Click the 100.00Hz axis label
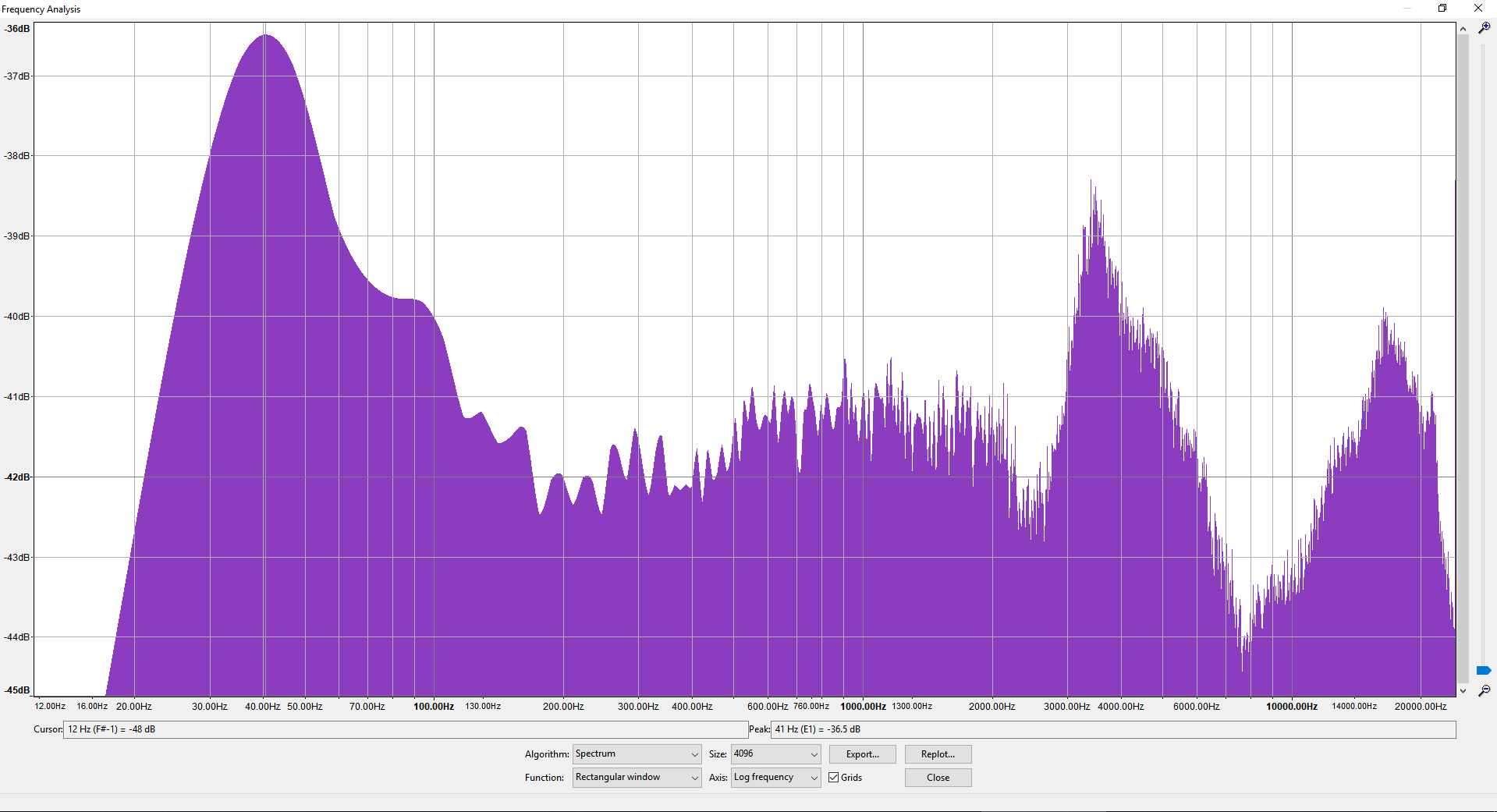 pos(434,707)
